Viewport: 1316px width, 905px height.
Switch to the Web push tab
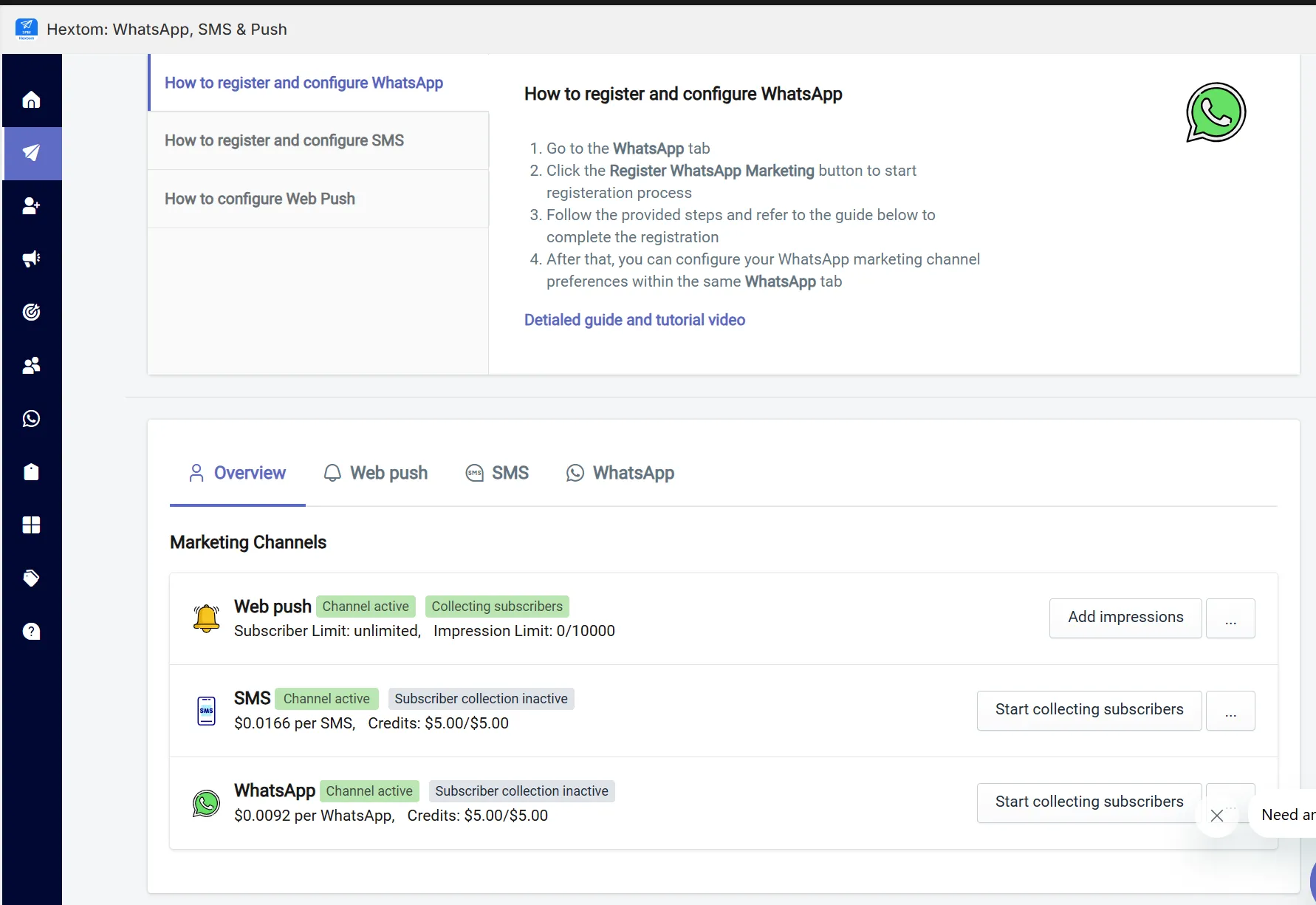(376, 473)
